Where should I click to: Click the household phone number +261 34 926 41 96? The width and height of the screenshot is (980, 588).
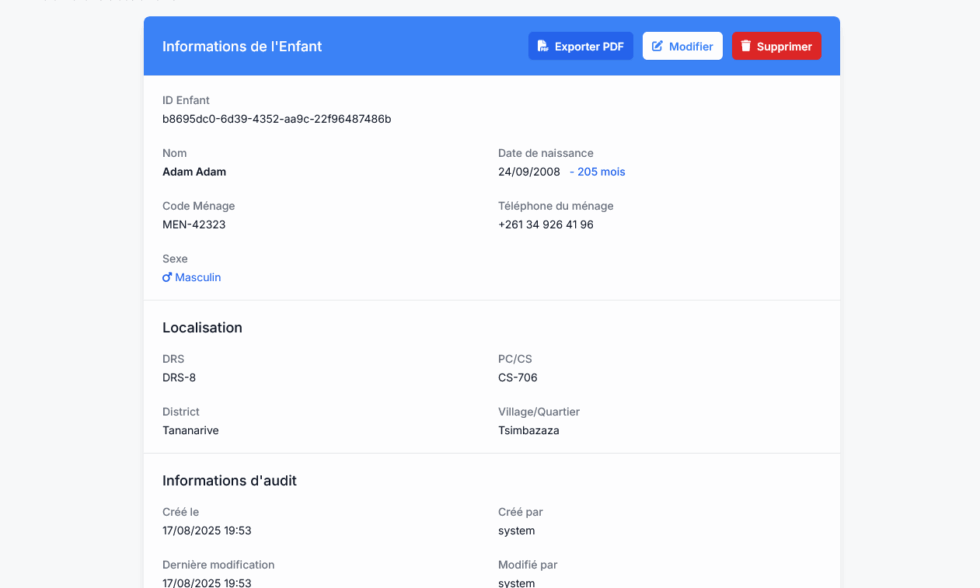pyautogui.click(x=545, y=225)
